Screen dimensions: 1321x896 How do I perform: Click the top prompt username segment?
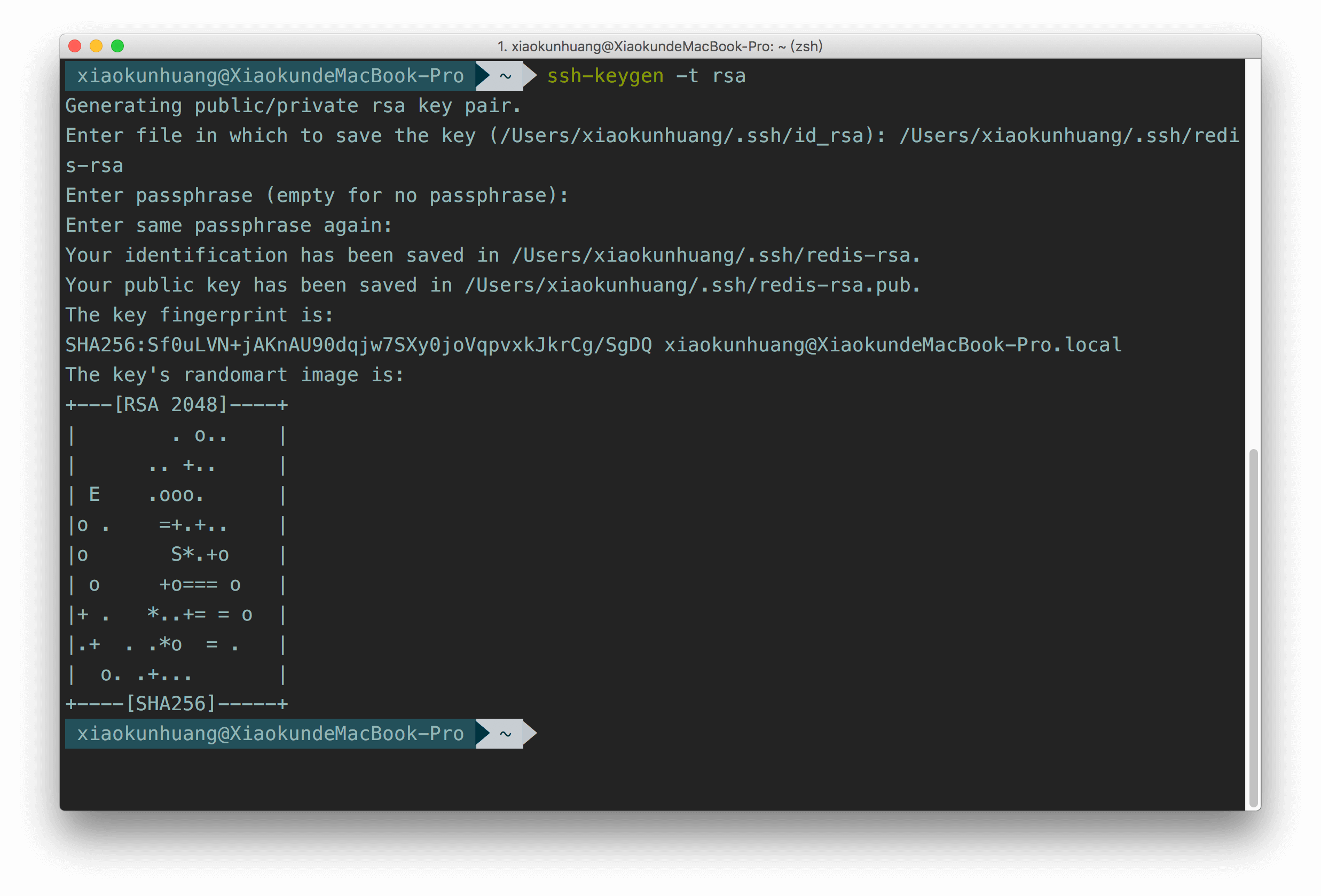click(270, 76)
